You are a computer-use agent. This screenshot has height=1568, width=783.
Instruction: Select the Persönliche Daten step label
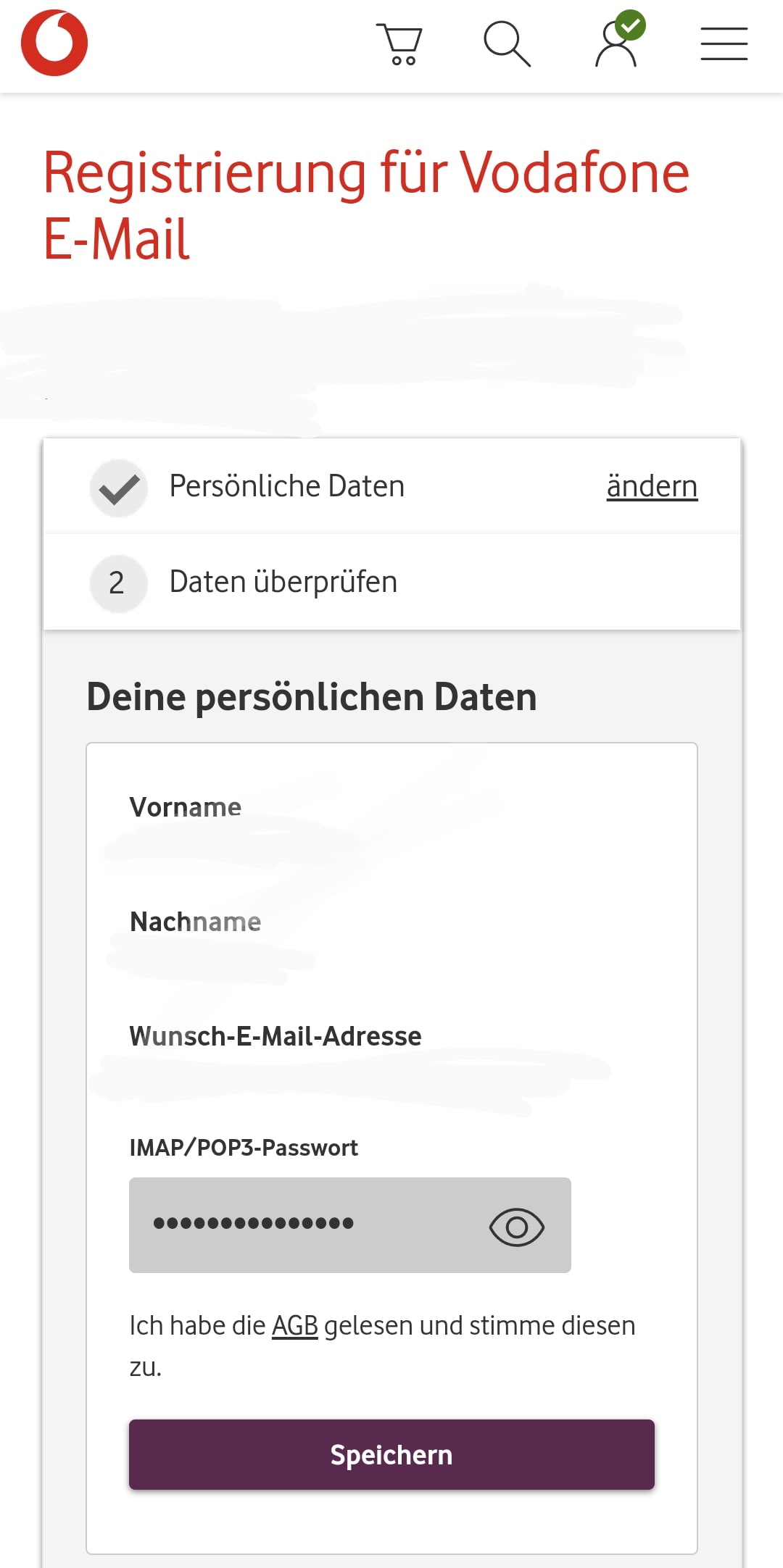(x=286, y=486)
